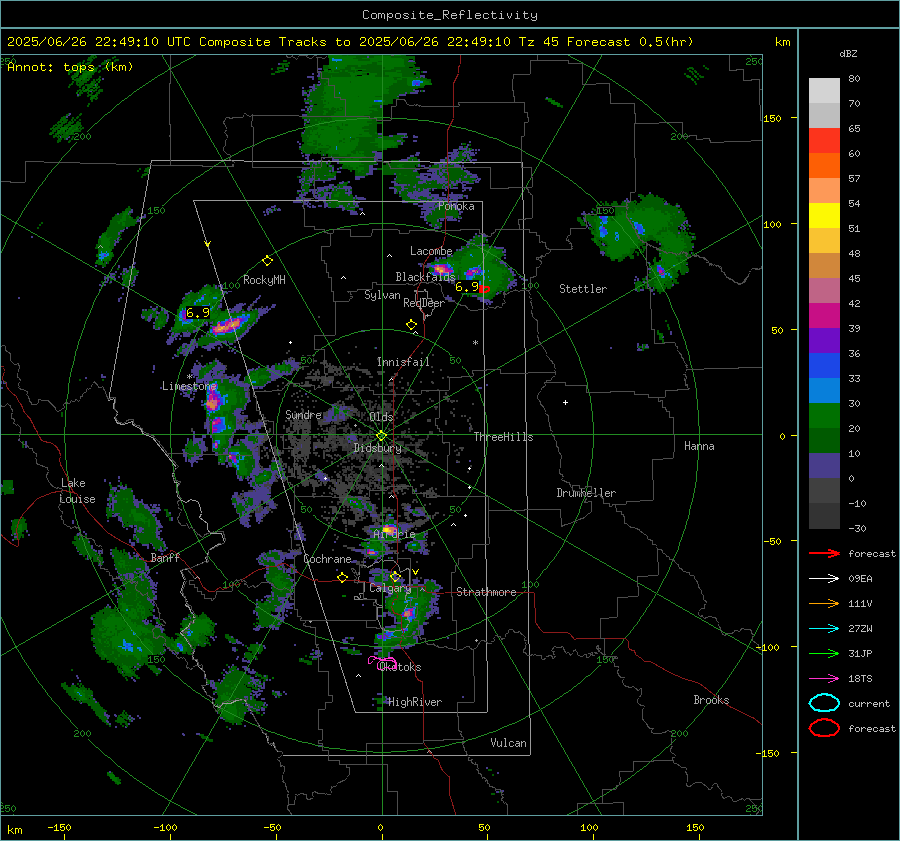Screen dimensions: 900x841
Task: Click the -150 tick label on horizontal axis
Action: coord(59,827)
